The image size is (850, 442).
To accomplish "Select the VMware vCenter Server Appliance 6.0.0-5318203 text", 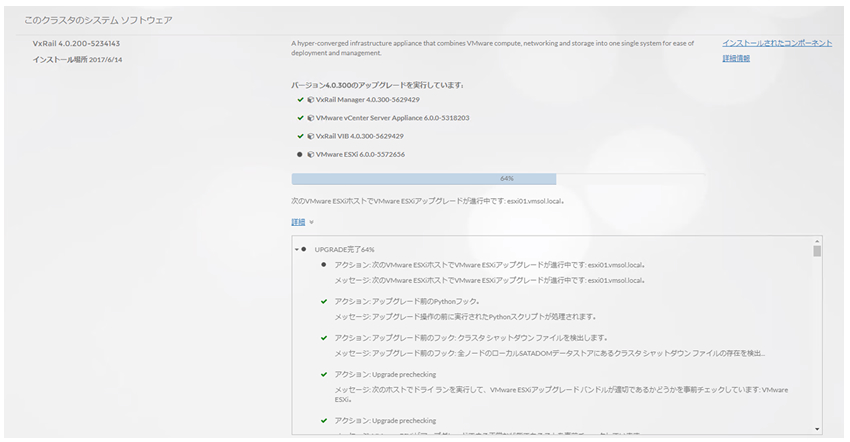I will [393, 118].
